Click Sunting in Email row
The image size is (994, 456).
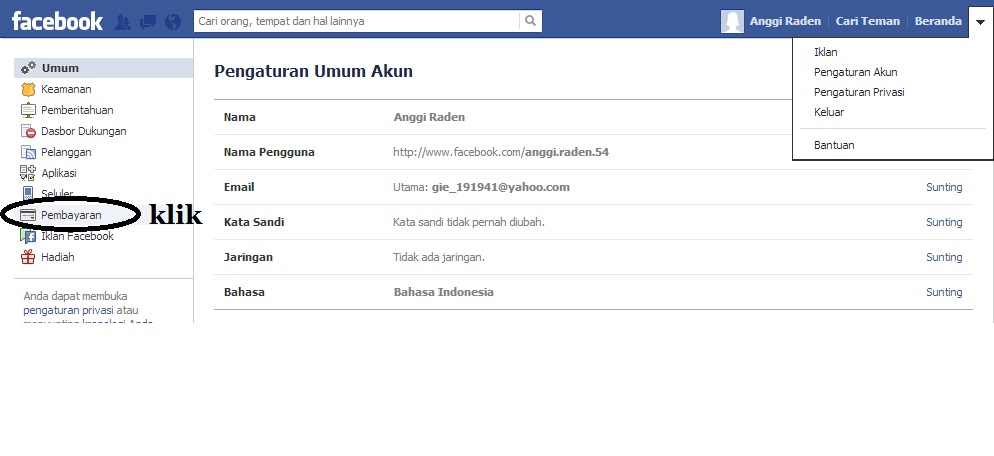click(944, 187)
